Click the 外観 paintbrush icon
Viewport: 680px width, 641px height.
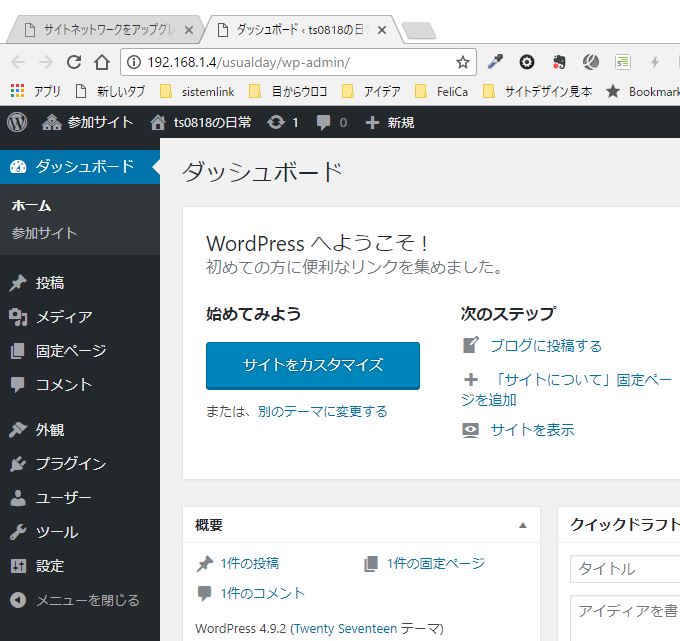point(18,430)
